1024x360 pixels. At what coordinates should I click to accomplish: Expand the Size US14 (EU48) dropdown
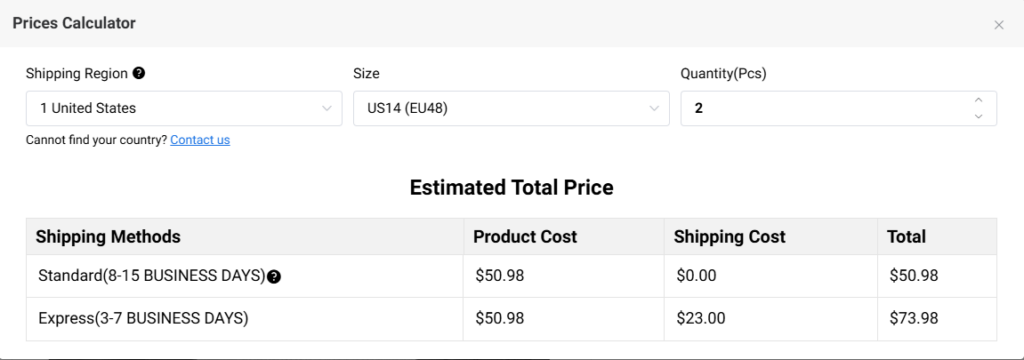pyautogui.click(x=511, y=108)
